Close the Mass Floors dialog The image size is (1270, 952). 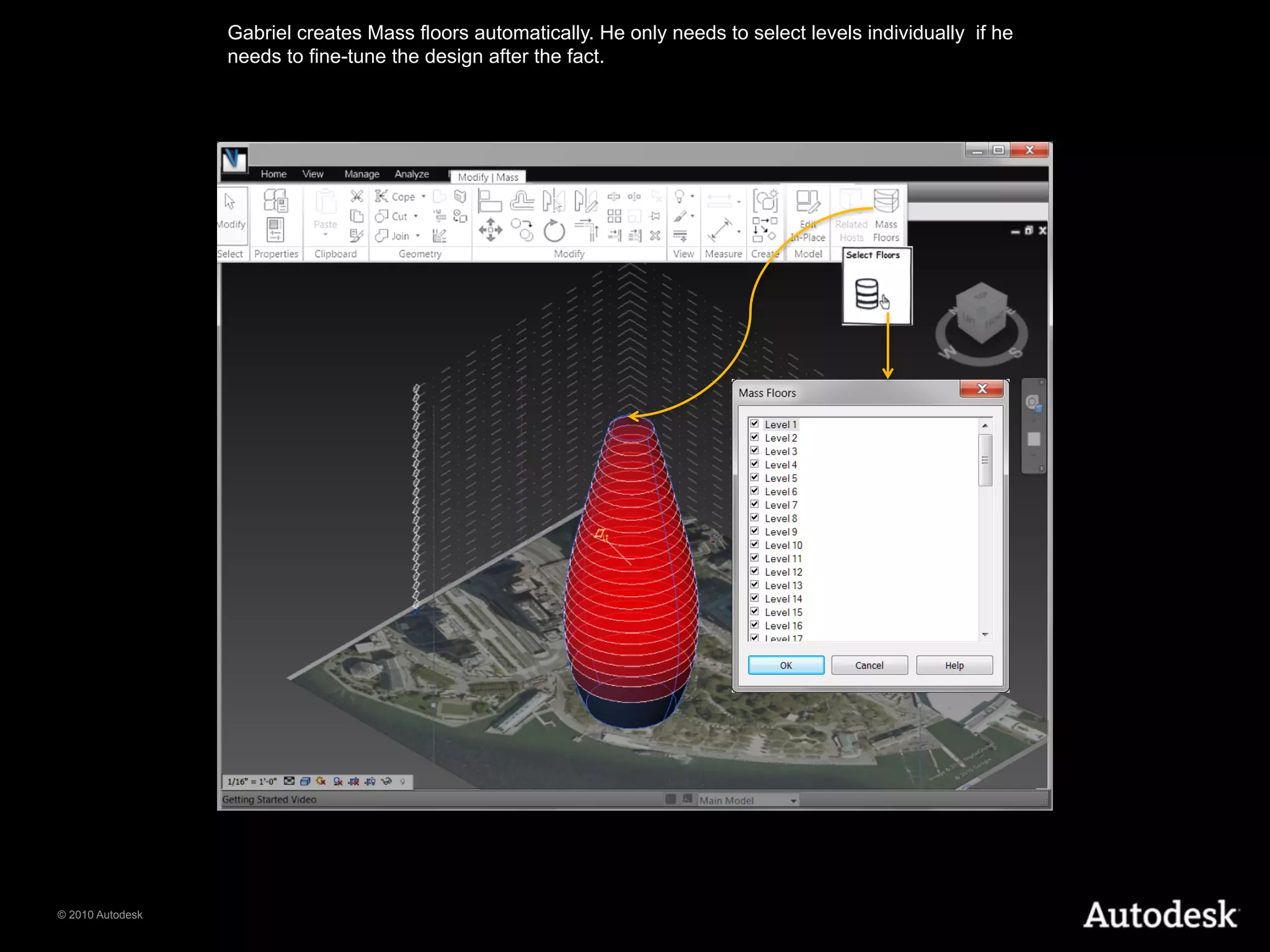pyautogui.click(x=982, y=389)
